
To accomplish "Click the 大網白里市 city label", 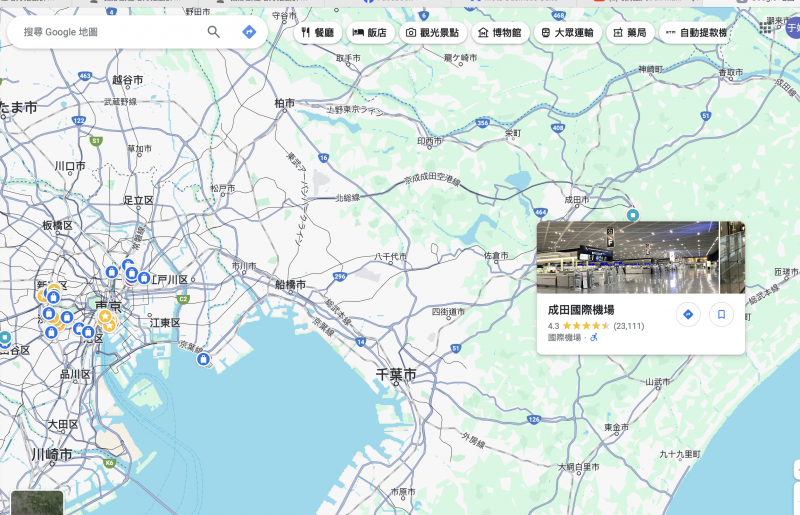I will pyautogui.click(x=579, y=467).
